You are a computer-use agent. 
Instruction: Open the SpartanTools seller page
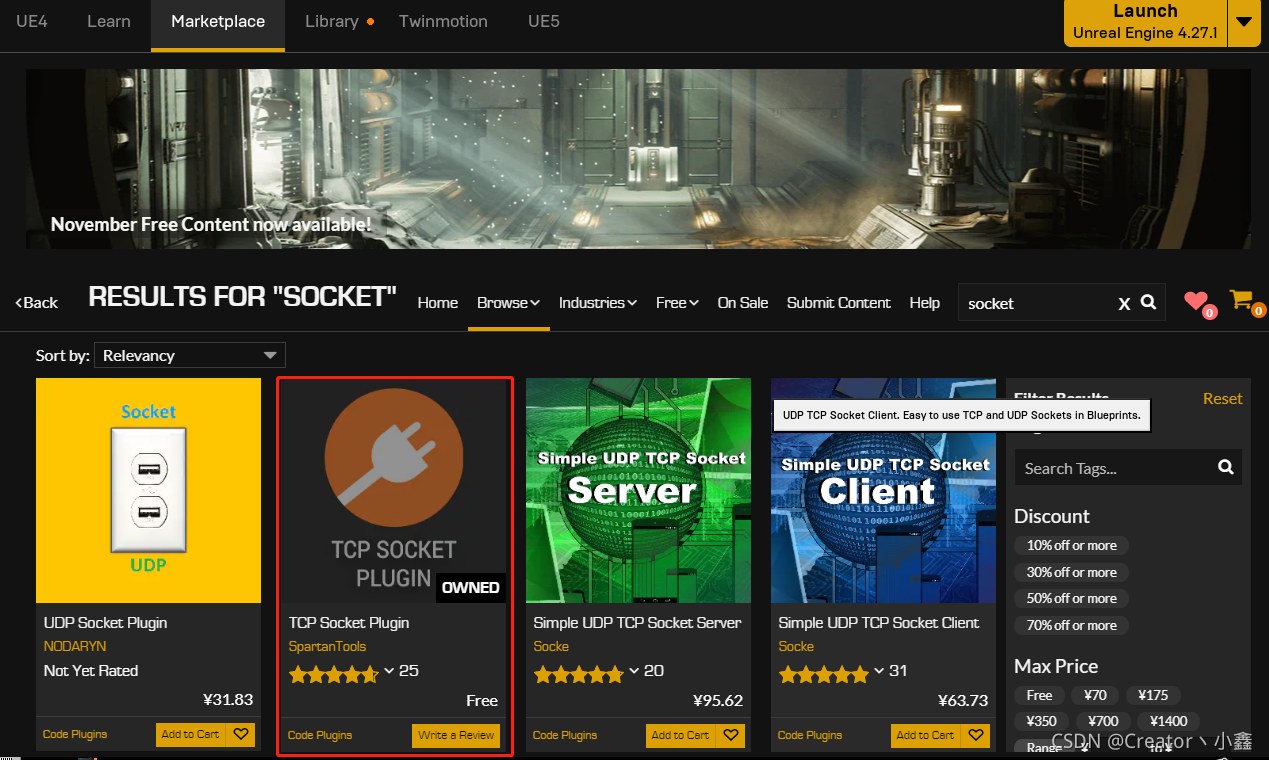pos(328,646)
